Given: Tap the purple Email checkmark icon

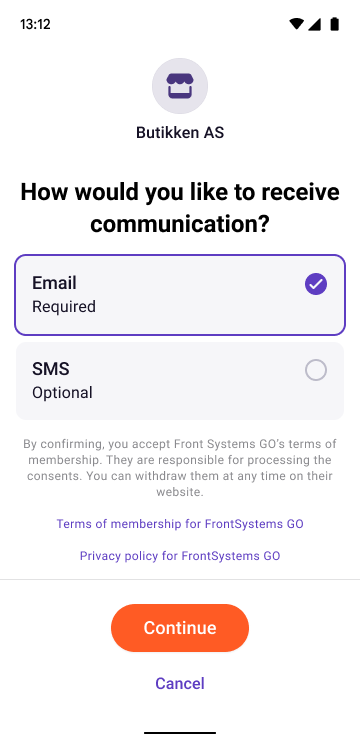Looking at the screenshot, I should [316, 284].
